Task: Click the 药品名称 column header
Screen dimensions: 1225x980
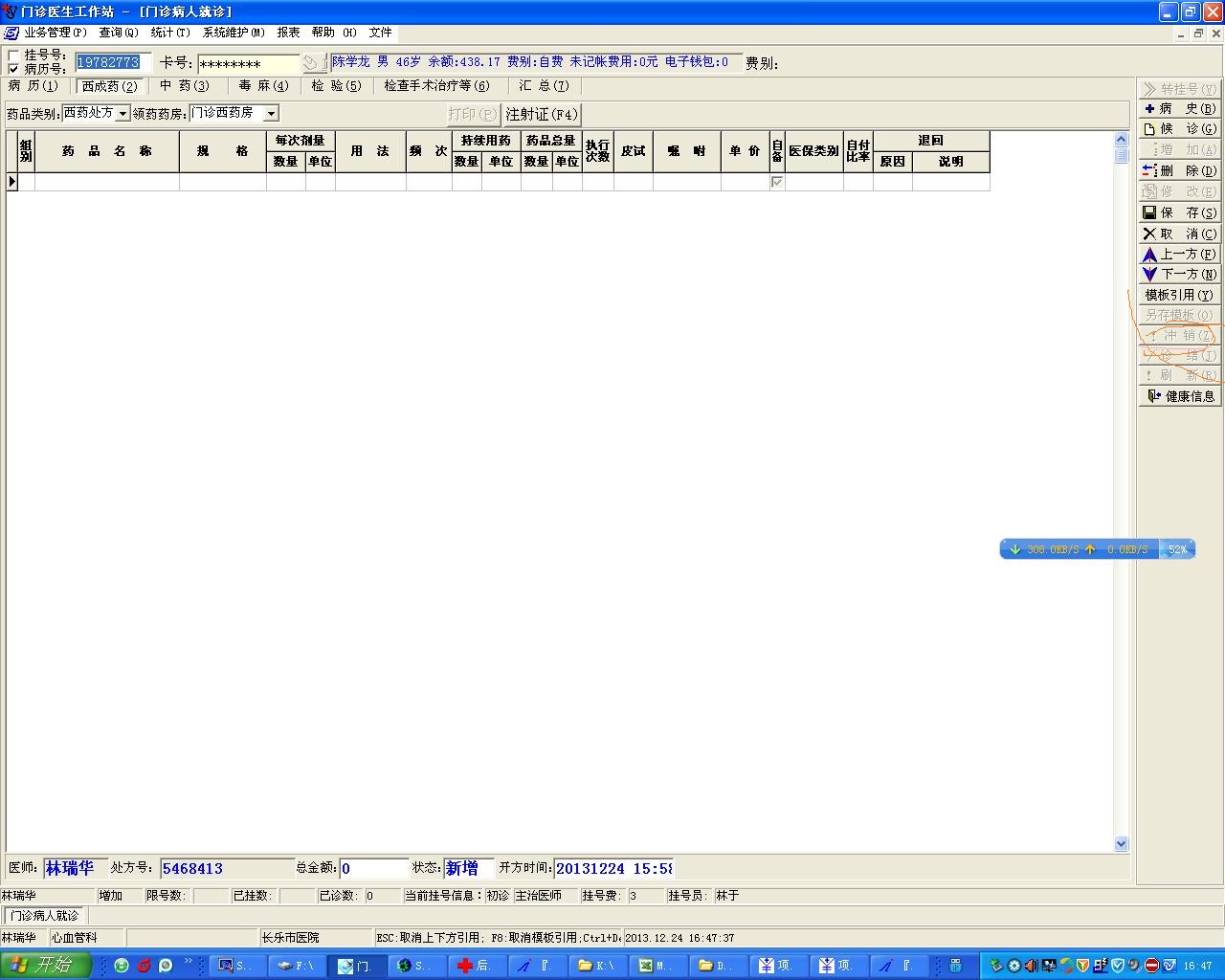Action: click(x=107, y=151)
